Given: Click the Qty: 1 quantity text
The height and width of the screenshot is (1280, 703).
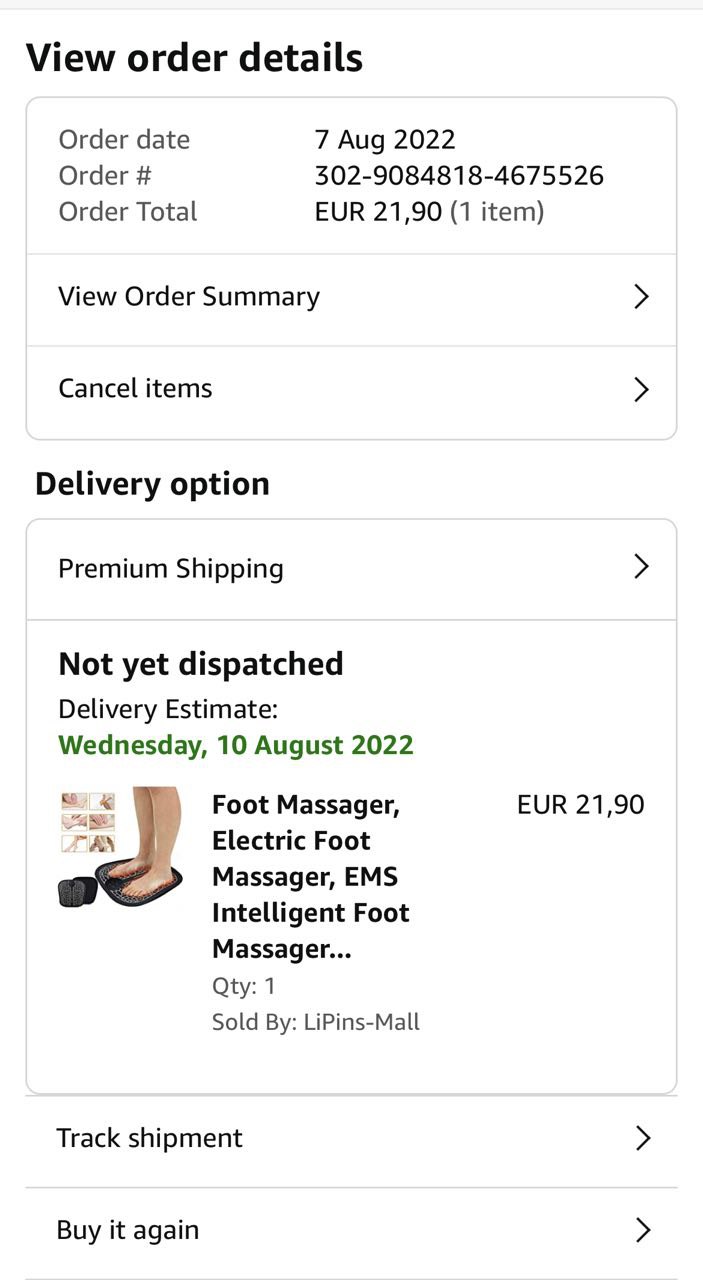Looking at the screenshot, I should tap(244, 986).
